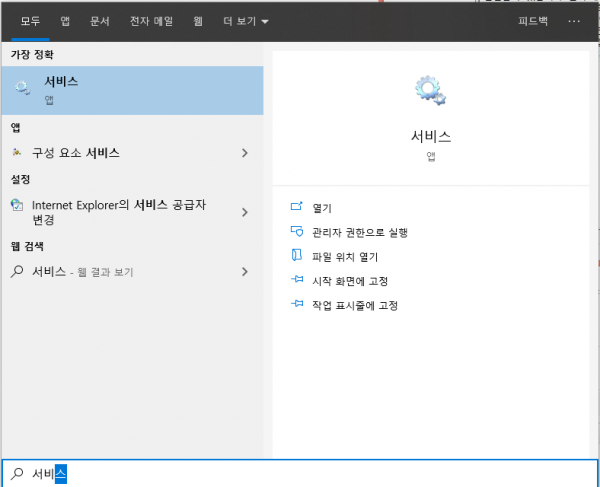Screen dimensions: 600x487
Task: Open 구성 요소 서비스 result
Action: coord(132,153)
